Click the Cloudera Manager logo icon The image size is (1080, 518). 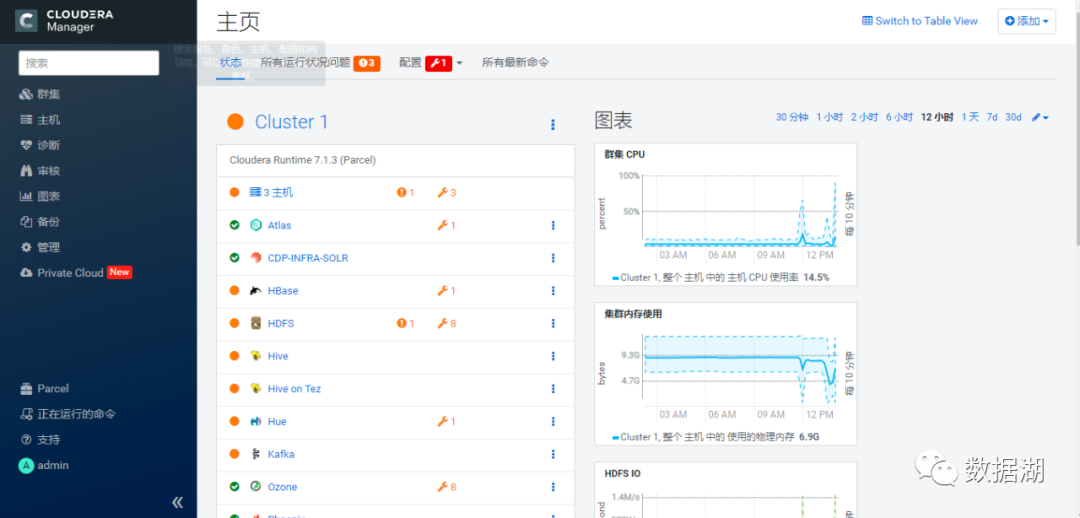click(x=27, y=21)
